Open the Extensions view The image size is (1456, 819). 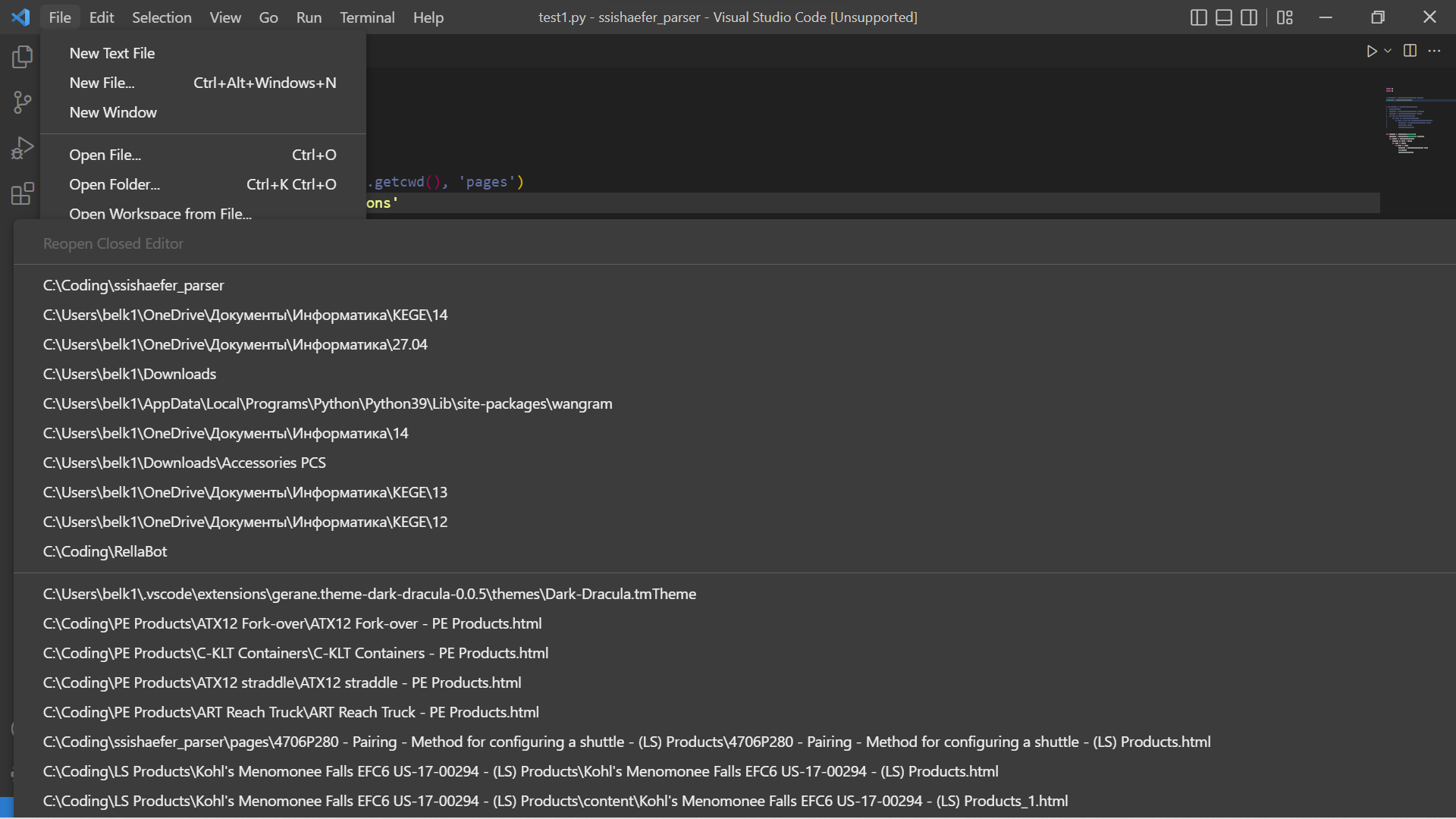[23, 193]
